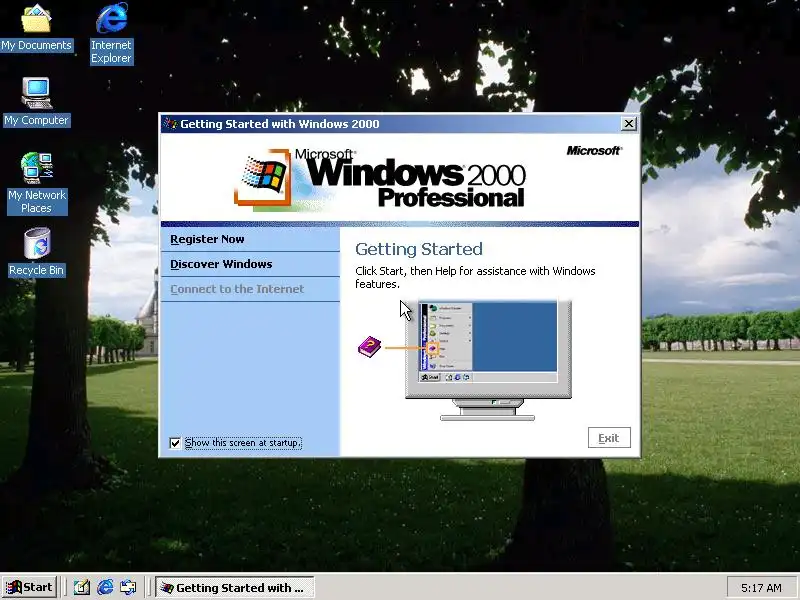Click the Microsoft logo in the banner
The image size is (800, 600).
pos(594,151)
